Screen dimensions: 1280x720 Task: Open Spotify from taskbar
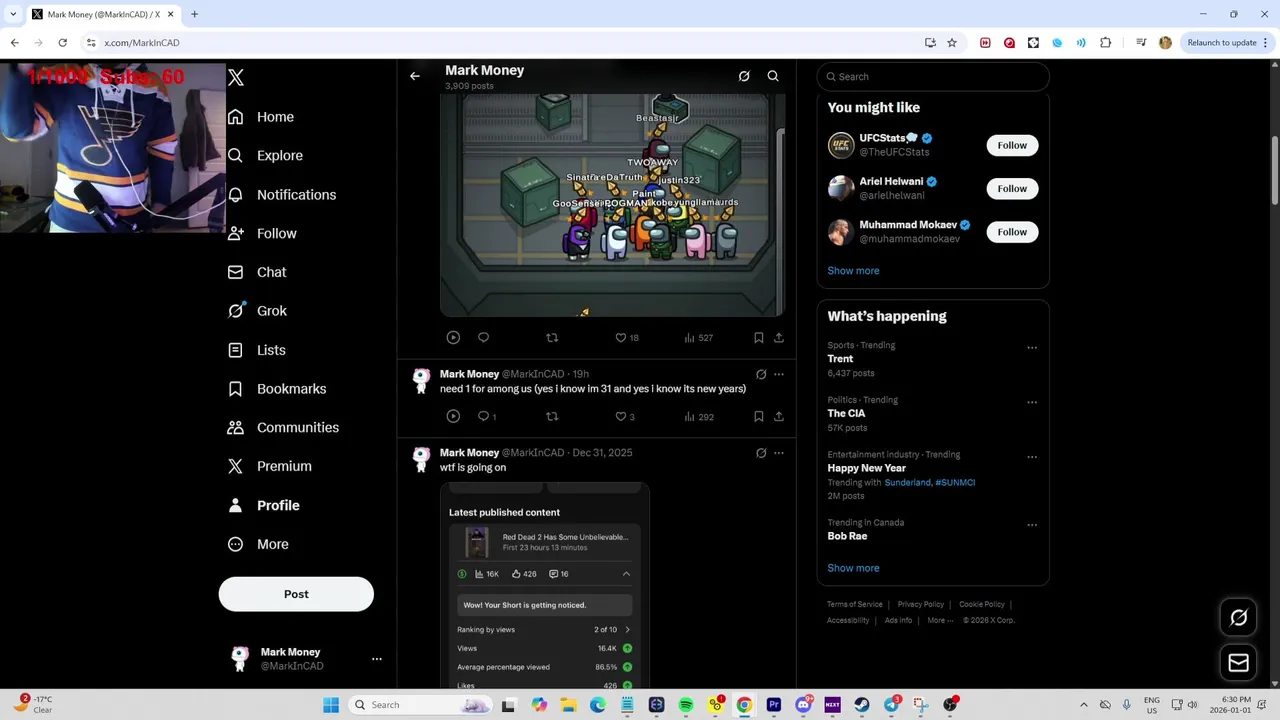click(686, 705)
